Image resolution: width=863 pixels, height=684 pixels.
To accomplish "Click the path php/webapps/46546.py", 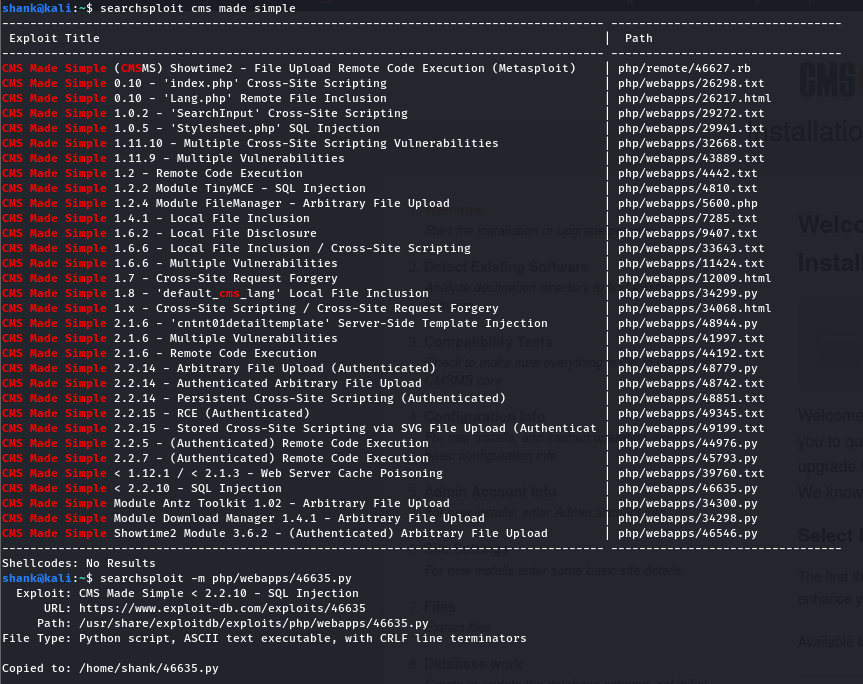I will coord(687,533).
